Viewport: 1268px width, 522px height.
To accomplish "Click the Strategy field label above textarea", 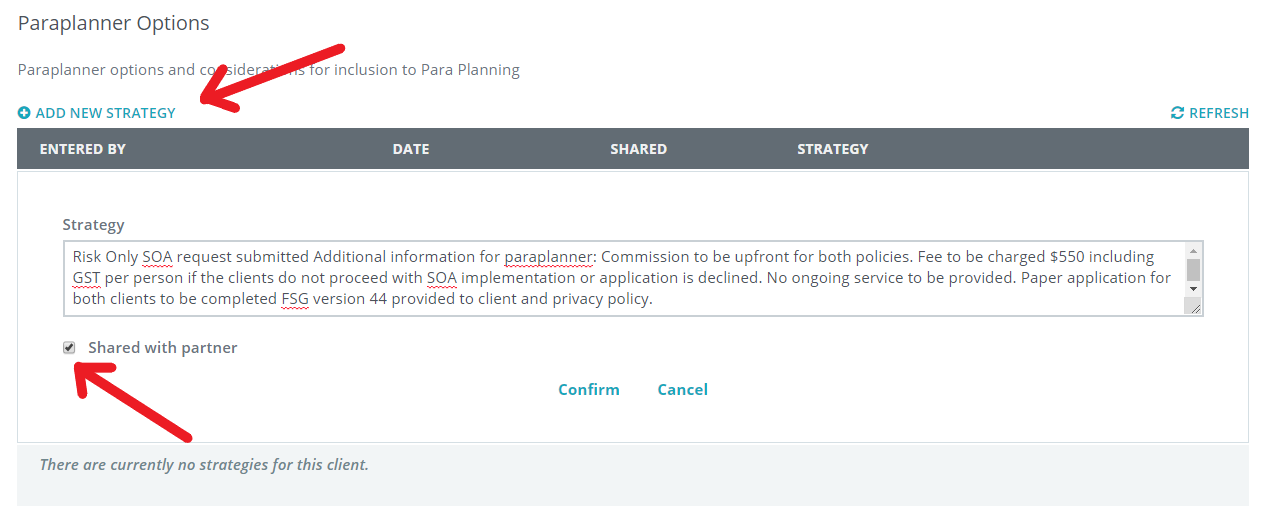I will [93, 225].
